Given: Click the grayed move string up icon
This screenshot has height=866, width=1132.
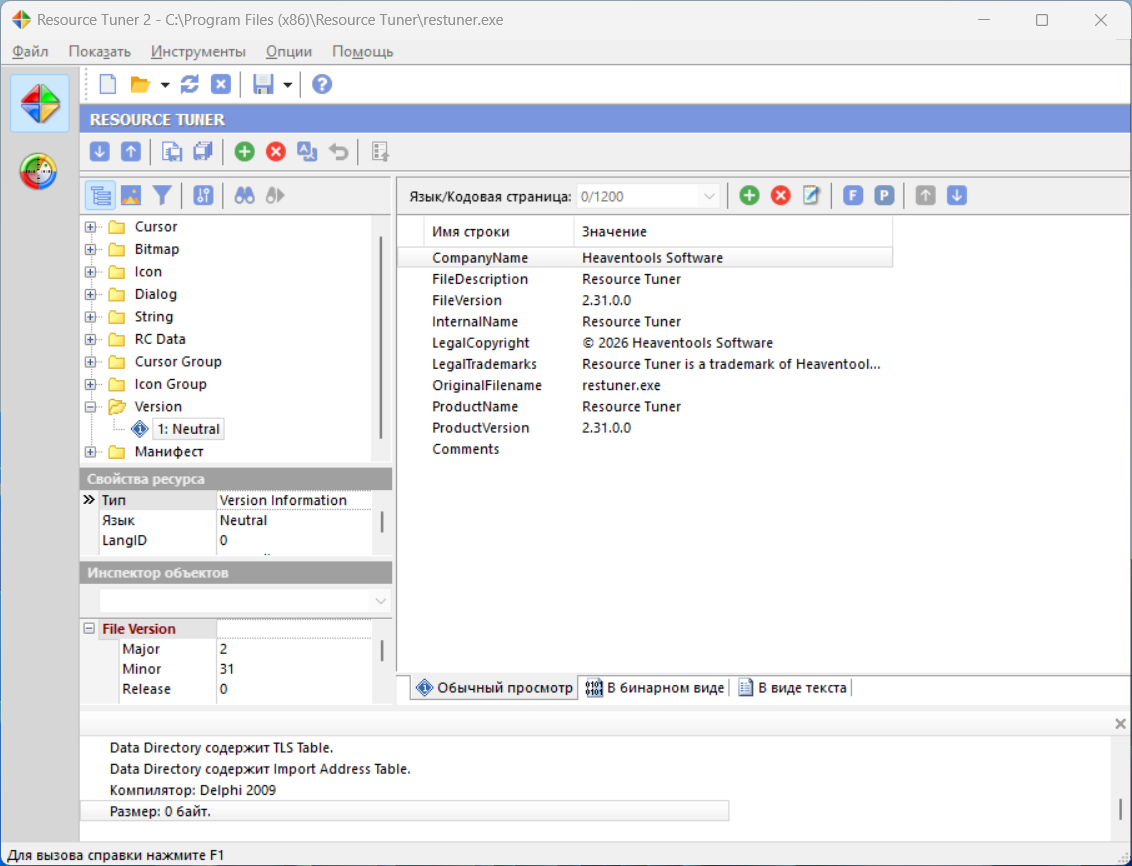Looking at the screenshot, I should coord(926,196).
